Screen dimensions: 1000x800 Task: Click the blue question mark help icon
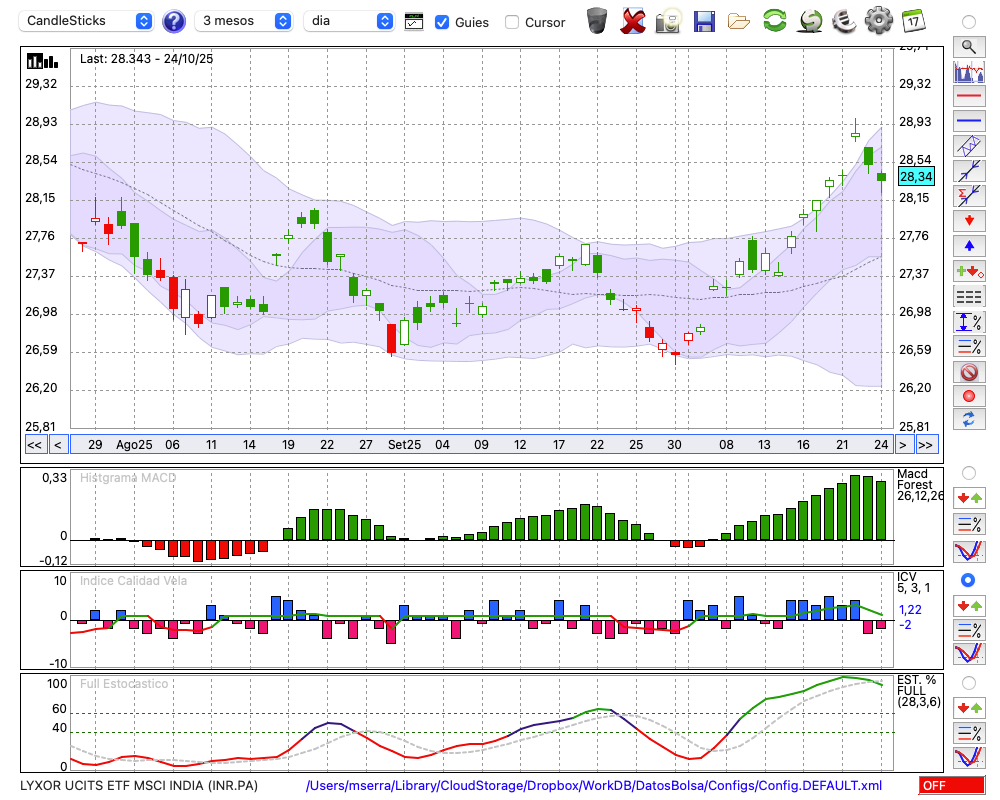click(x=174, y=21)
